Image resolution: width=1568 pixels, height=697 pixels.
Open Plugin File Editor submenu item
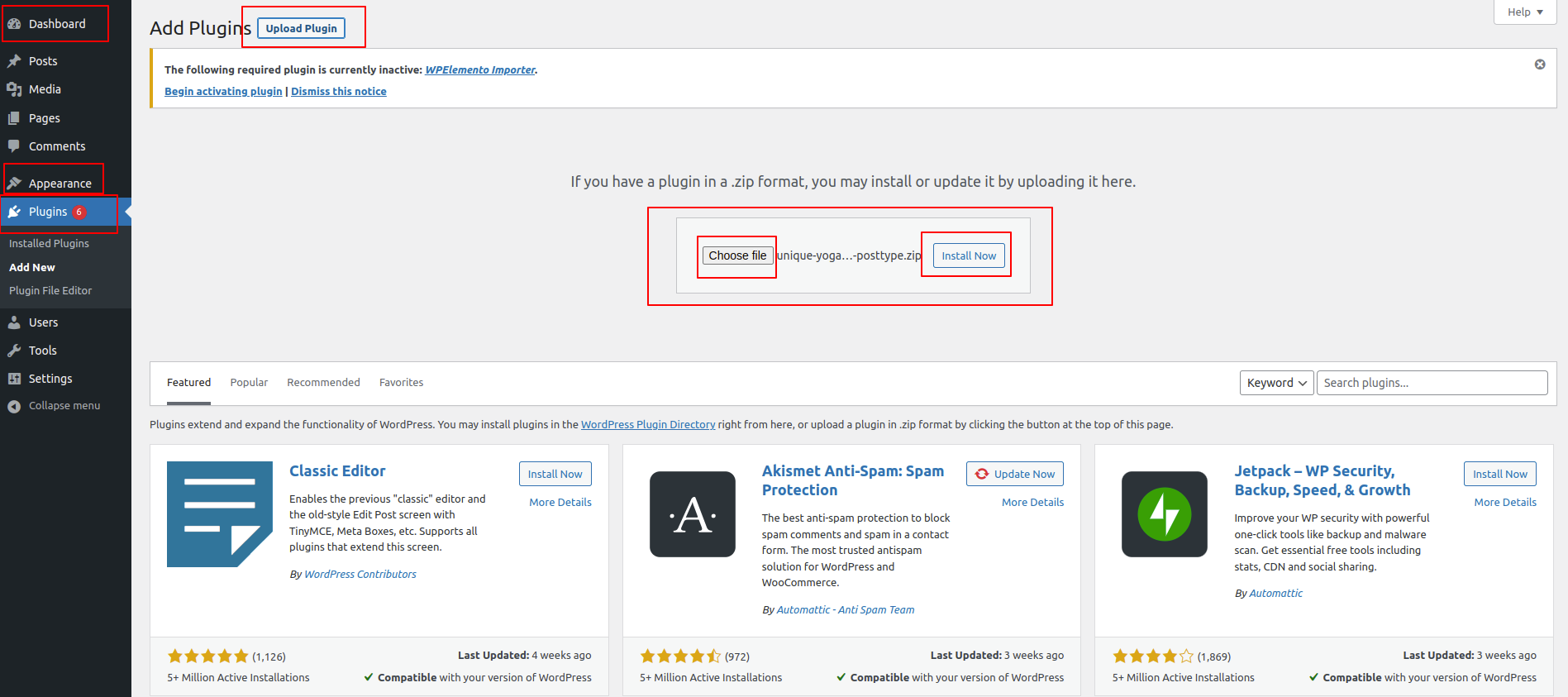click(x=50, y=291)
